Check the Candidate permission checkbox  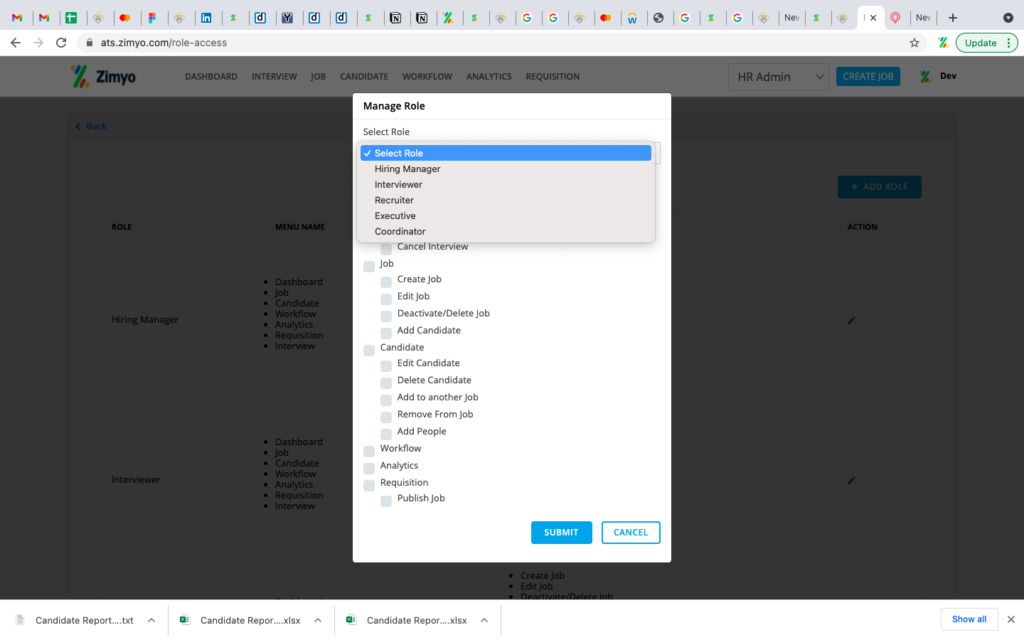coord(369,350)
